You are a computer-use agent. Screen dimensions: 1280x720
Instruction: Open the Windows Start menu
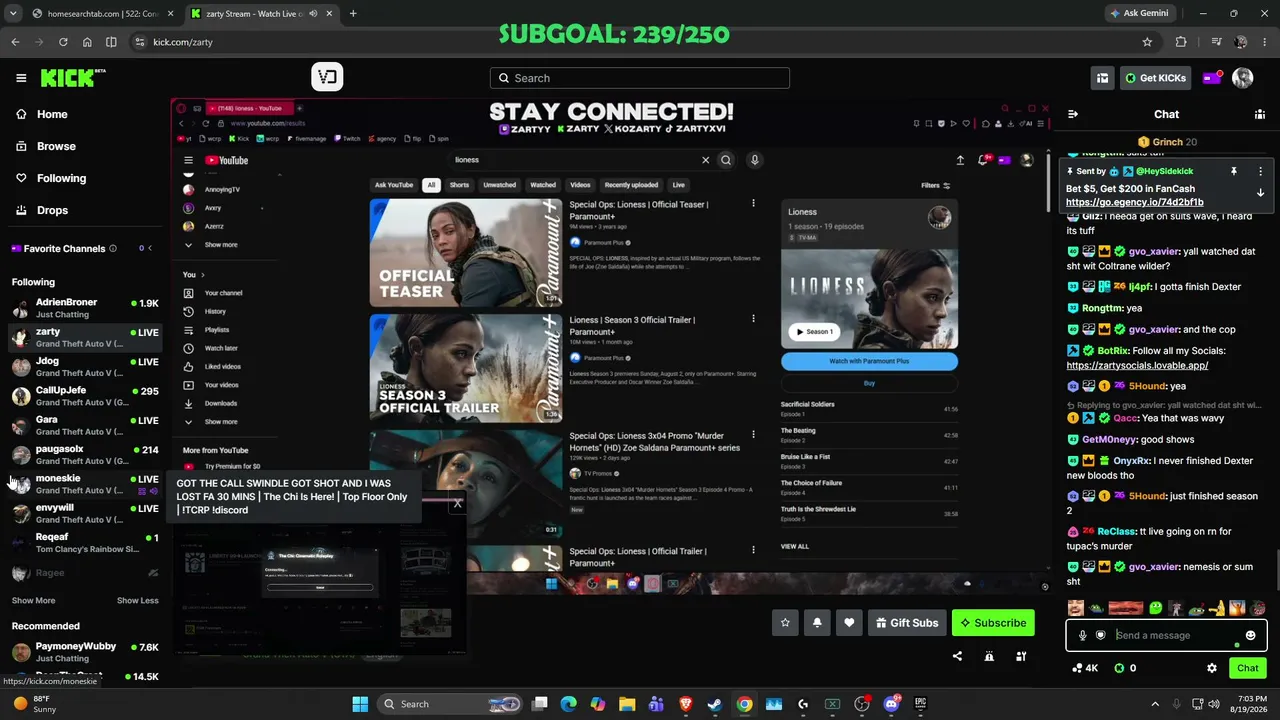point(360,704)
